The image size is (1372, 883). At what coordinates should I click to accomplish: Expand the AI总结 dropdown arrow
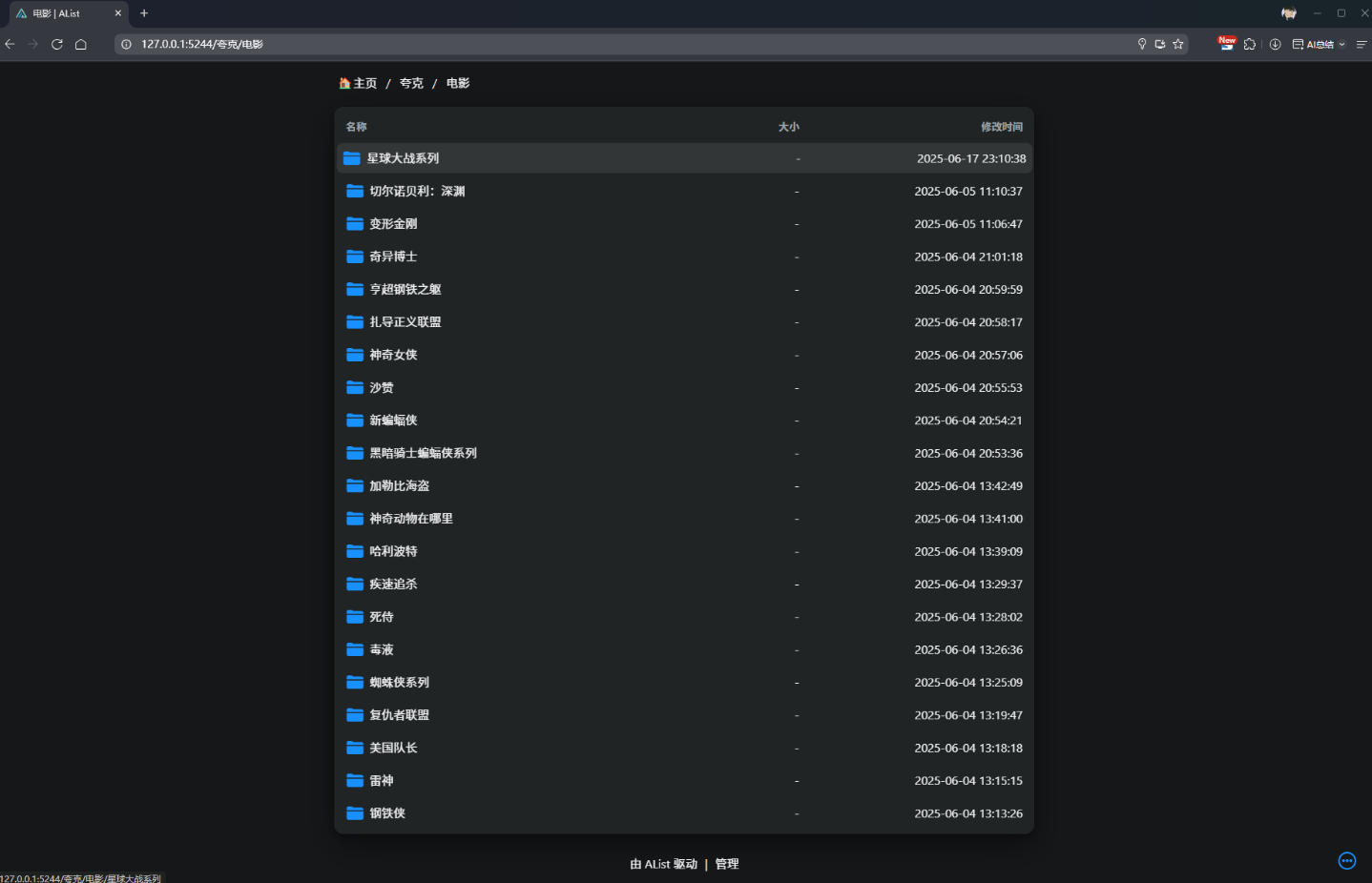click(x=1341, y=44)
